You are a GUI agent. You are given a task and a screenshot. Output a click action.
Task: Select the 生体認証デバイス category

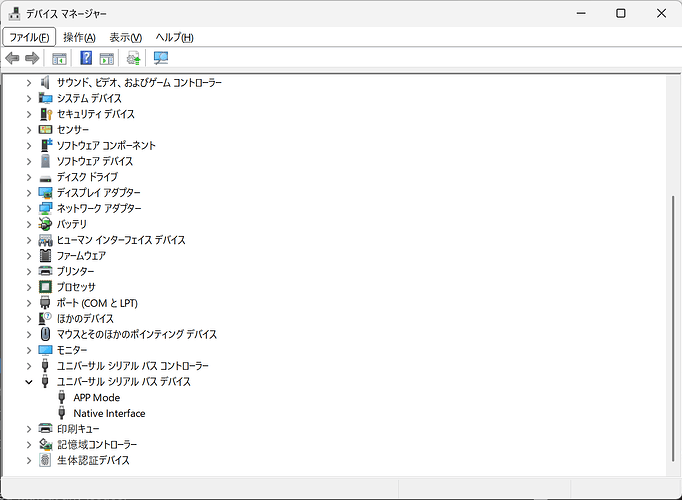click(92, 461)
